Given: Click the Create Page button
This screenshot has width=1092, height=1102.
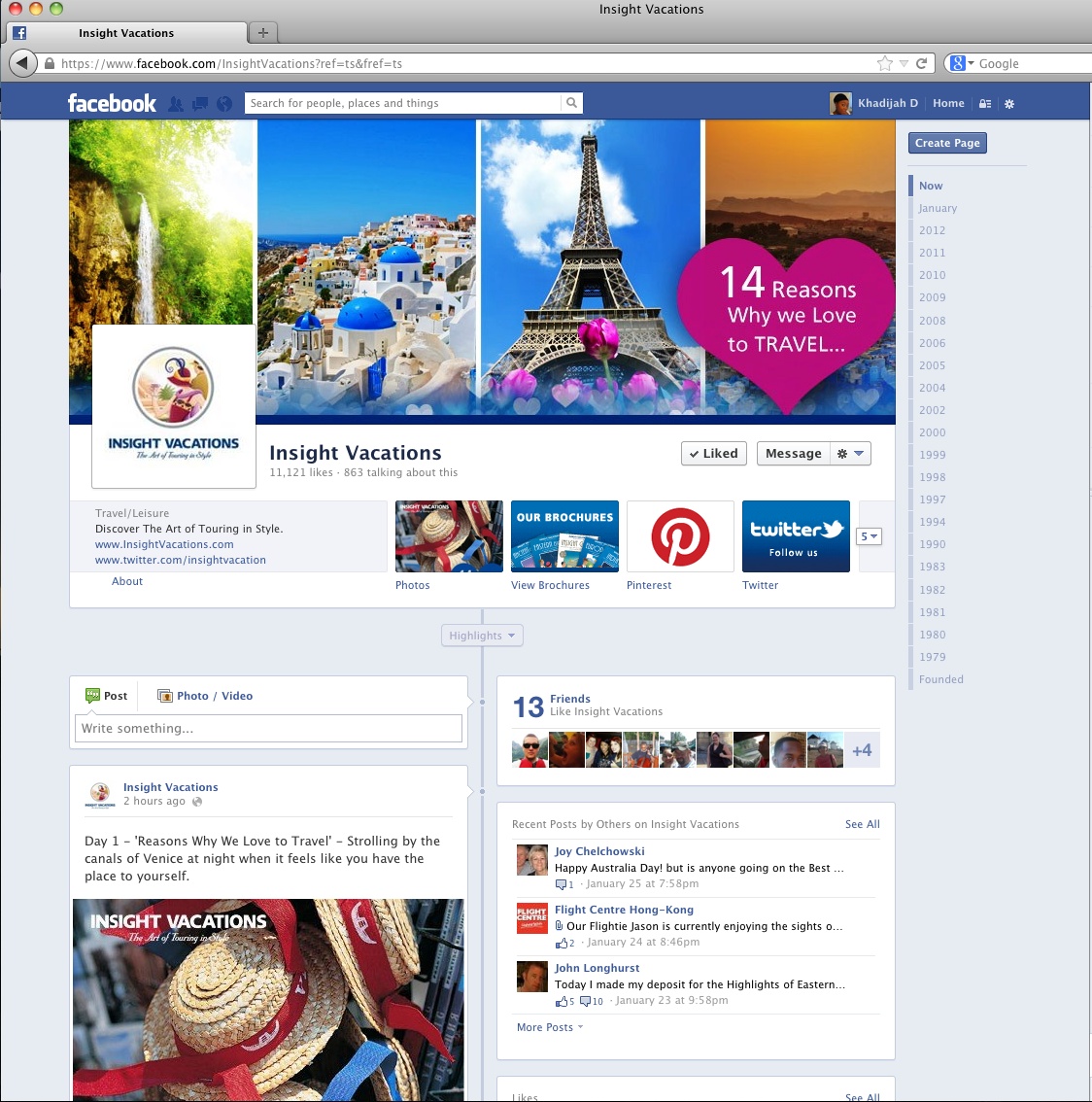Looking at the screenshot, I should click(x=947, y=143).
